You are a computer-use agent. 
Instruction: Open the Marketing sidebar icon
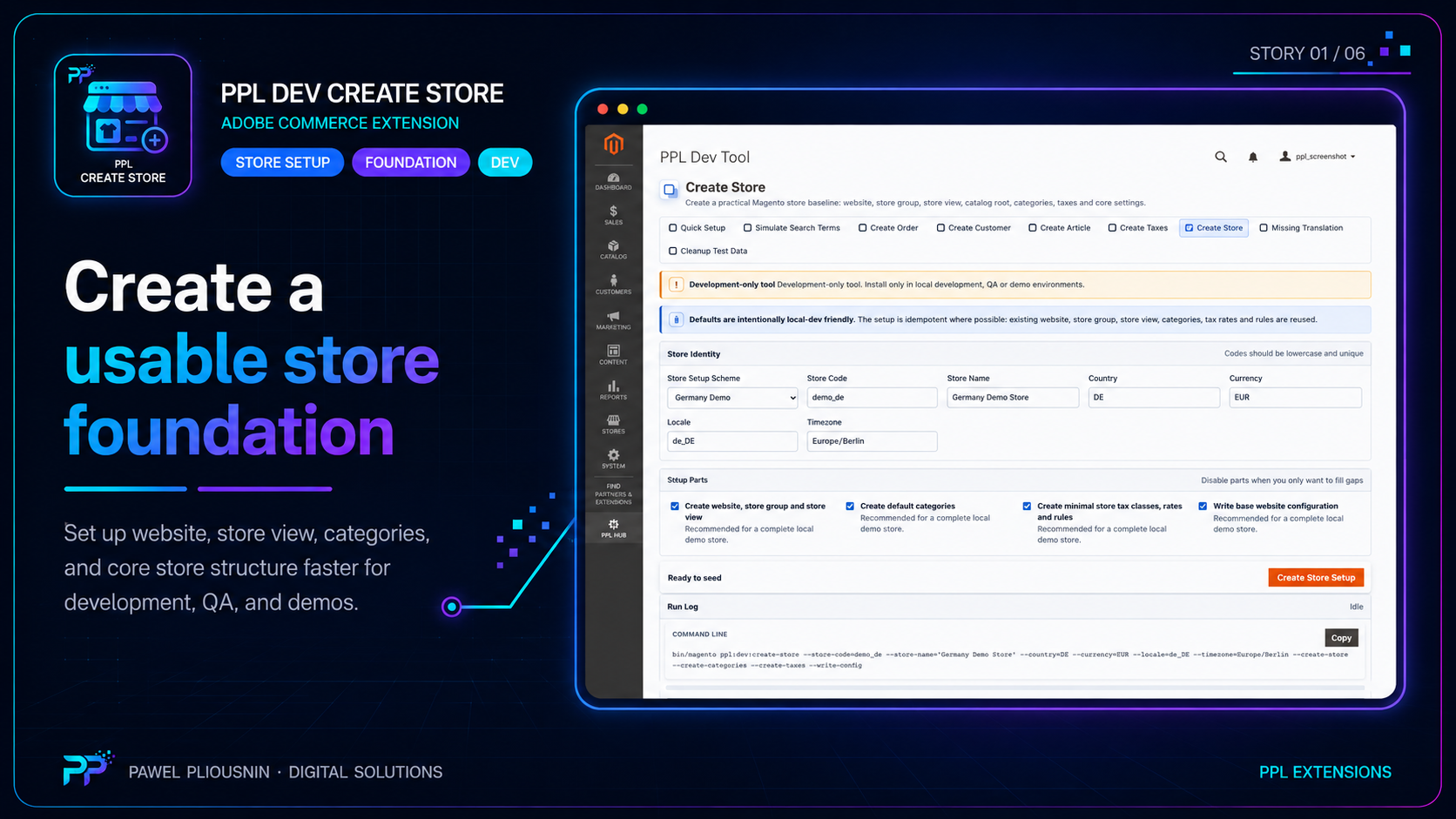613,320
